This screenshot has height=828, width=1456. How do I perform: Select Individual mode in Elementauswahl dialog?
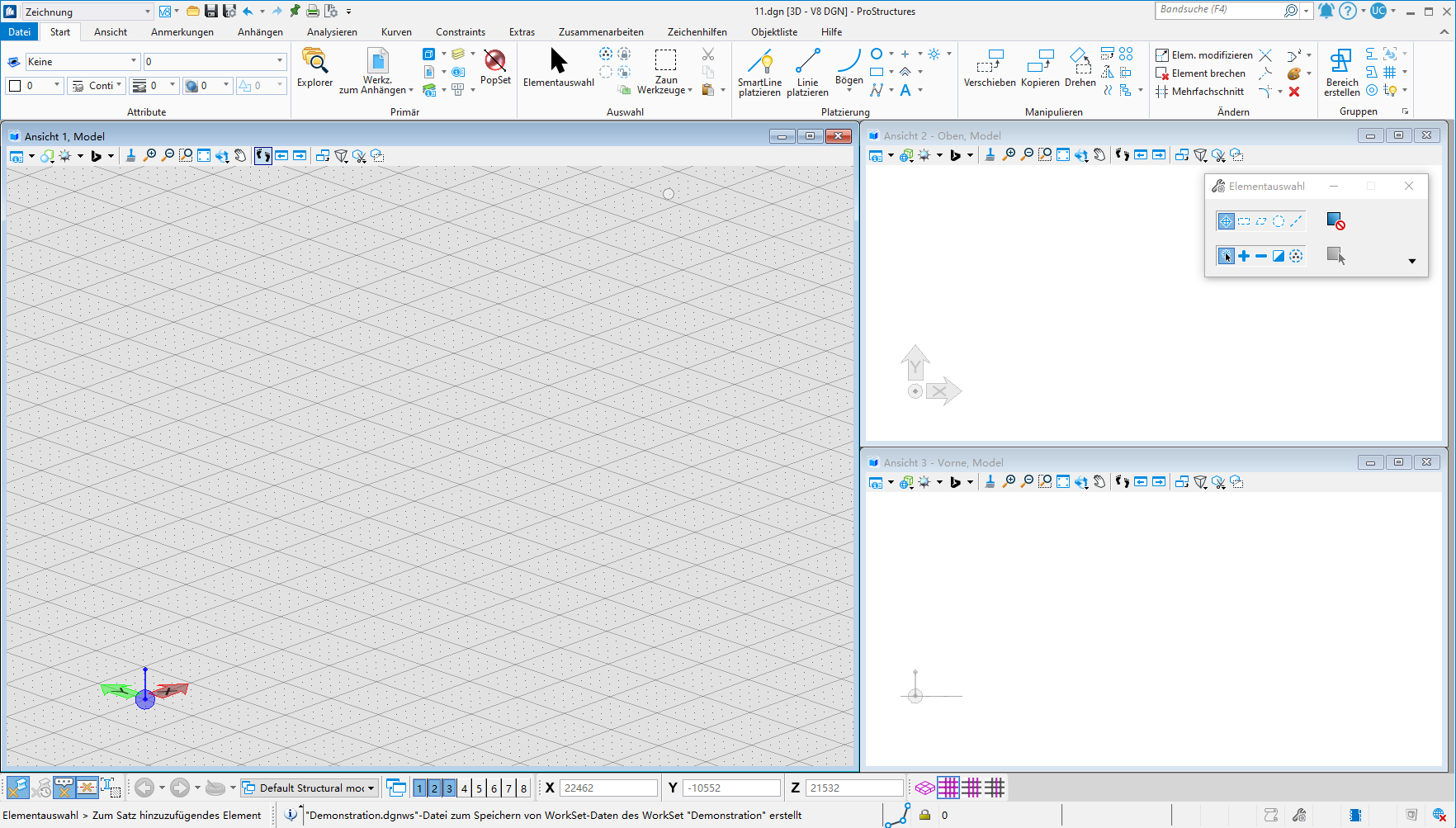pos(1226,221)
